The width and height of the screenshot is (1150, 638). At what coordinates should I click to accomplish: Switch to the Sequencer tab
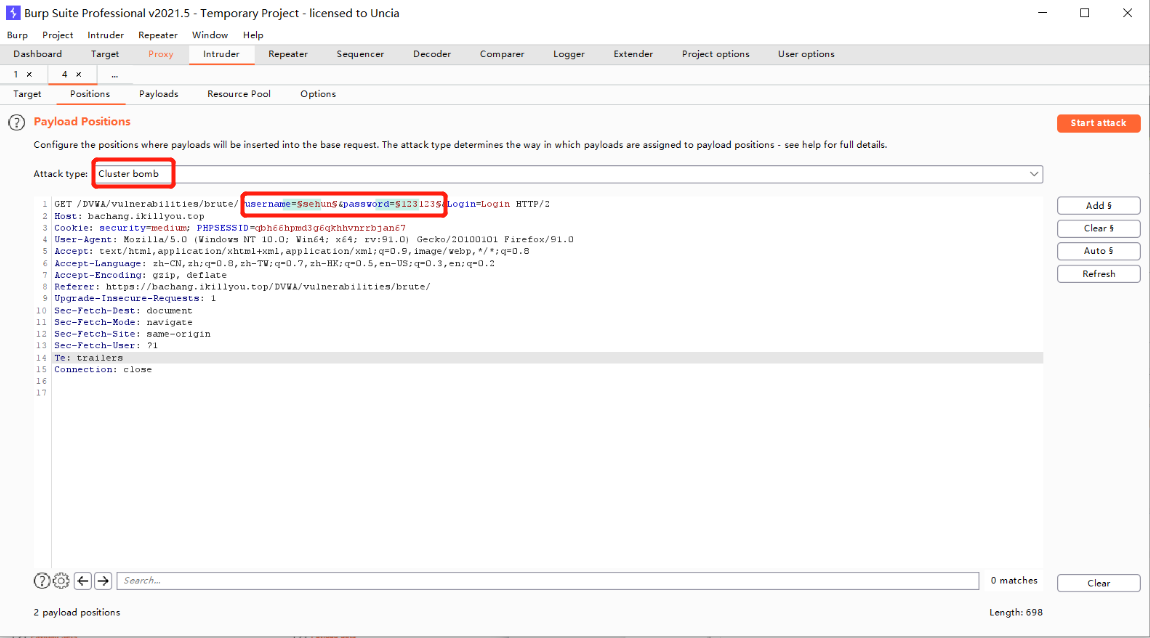click(360, 54)
